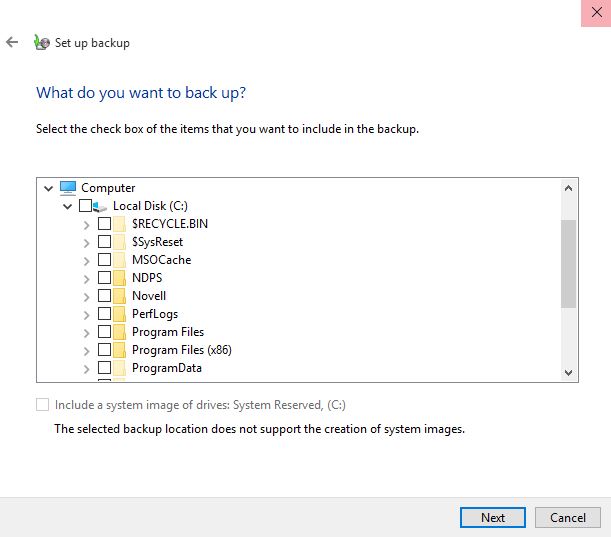This screenshot has height=537, width=611.
Task: Click the $RECYCLE.BIN folder icon
Action: point(119,224)
